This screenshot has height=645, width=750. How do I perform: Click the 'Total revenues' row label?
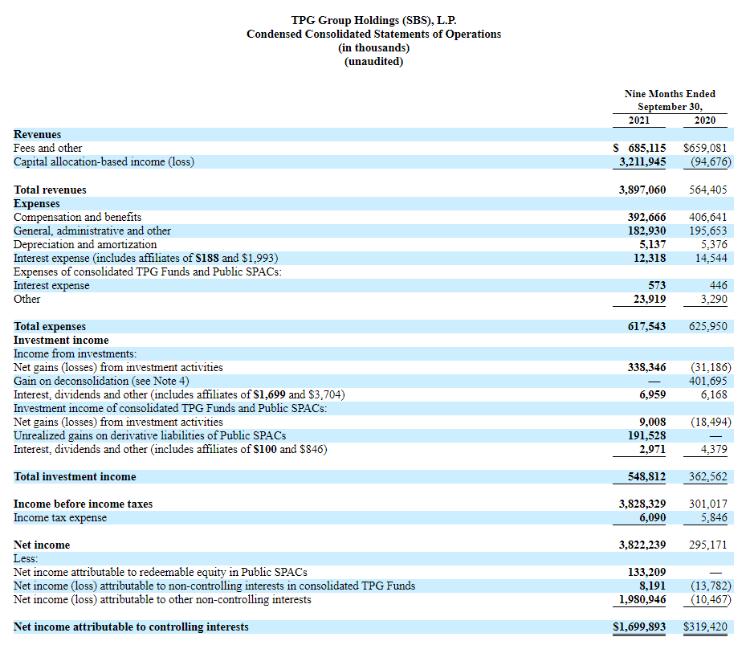50,190
